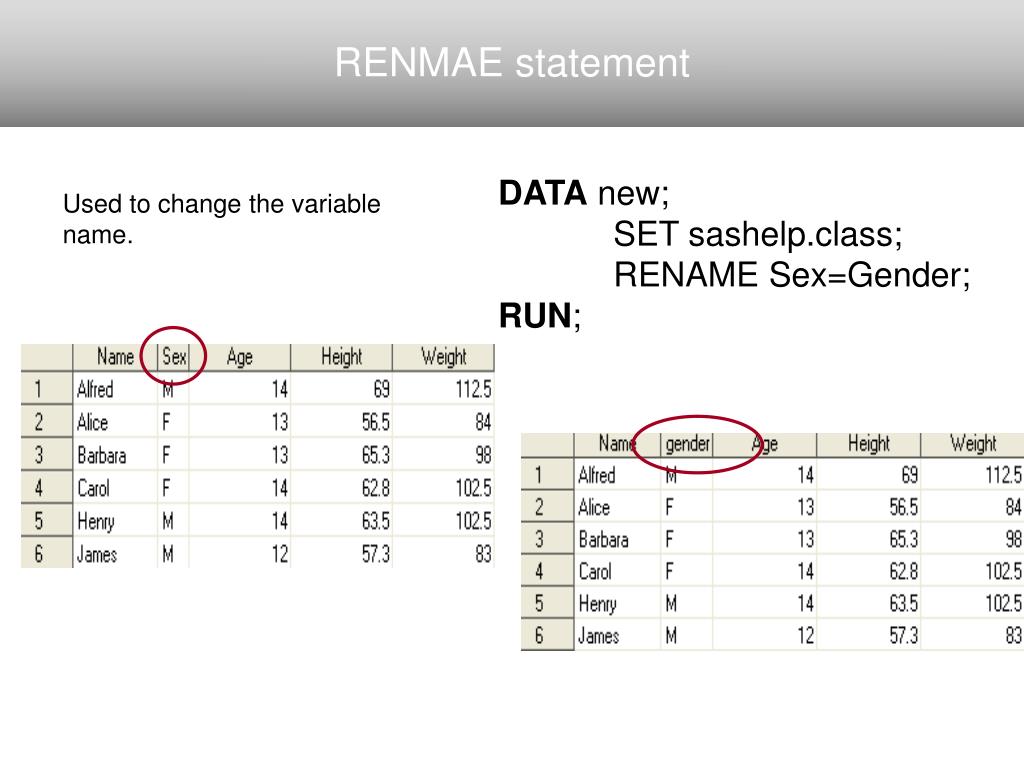1024x768 pixels.
Task: Click James's age 12 in gender table
Action: tap(806, 636)
